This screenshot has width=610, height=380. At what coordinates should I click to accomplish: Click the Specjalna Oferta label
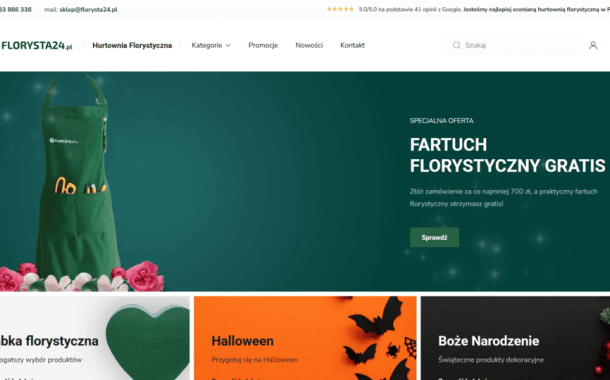442,121
